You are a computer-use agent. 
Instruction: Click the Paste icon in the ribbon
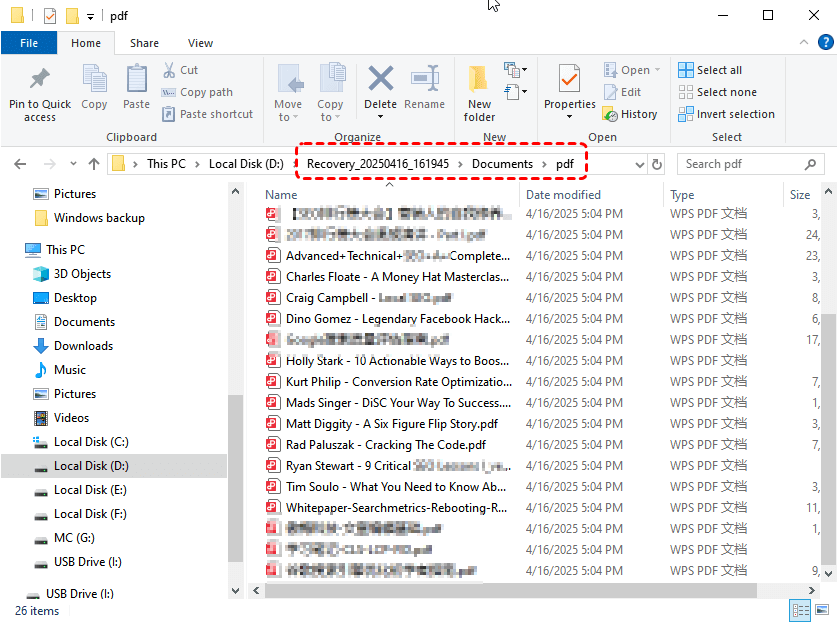coord(137,79)
